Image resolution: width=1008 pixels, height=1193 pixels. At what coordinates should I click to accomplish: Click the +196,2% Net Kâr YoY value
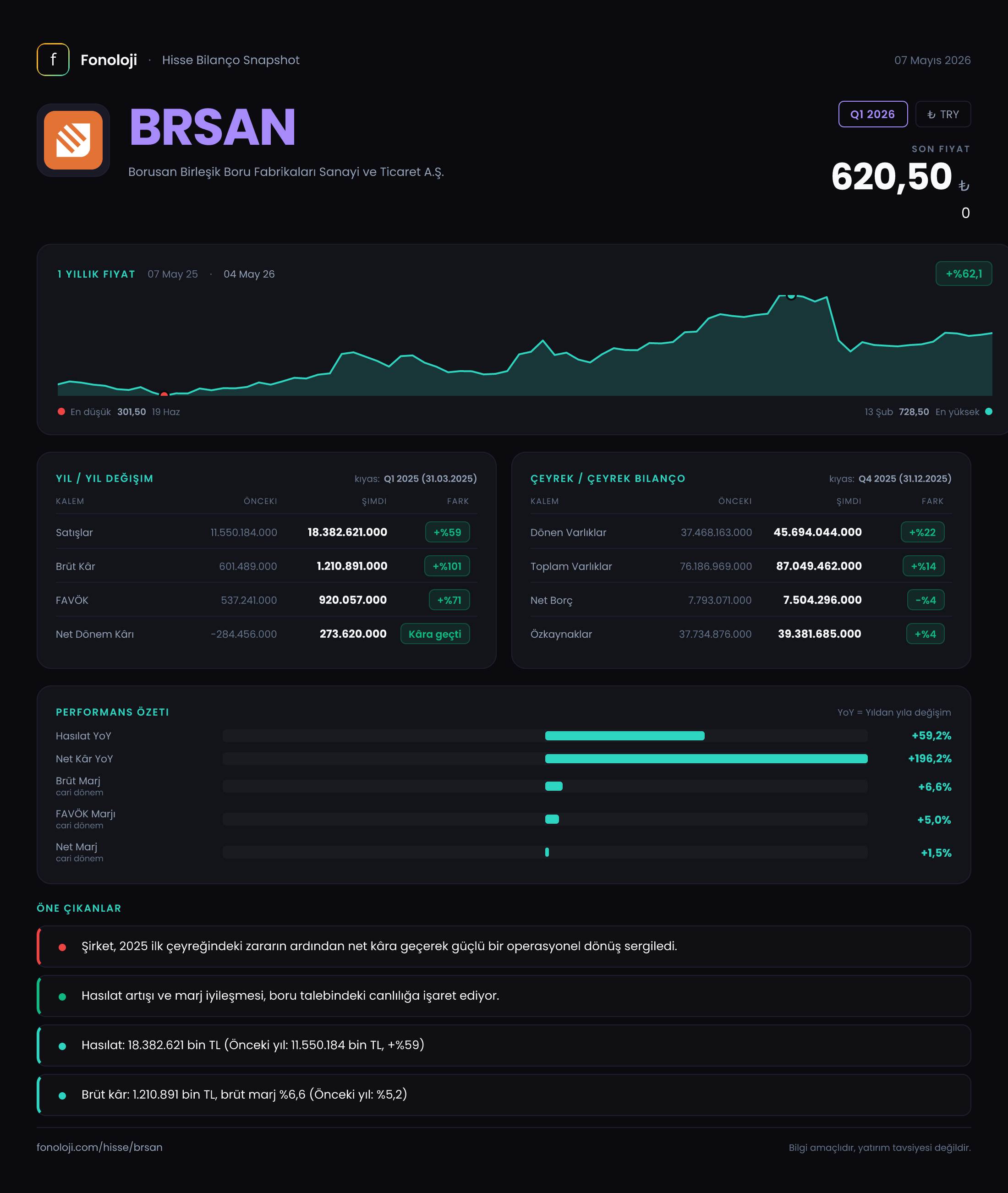click(930, 758)
